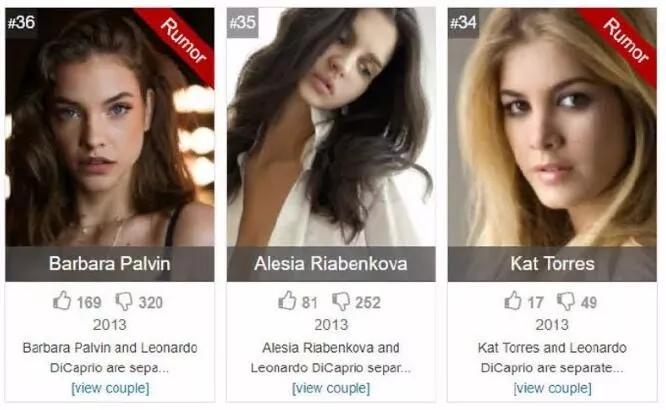Open Alesia Riabenkova's portrait photo
The height and width of the screenshot is (410, 666).
[331, 127]
